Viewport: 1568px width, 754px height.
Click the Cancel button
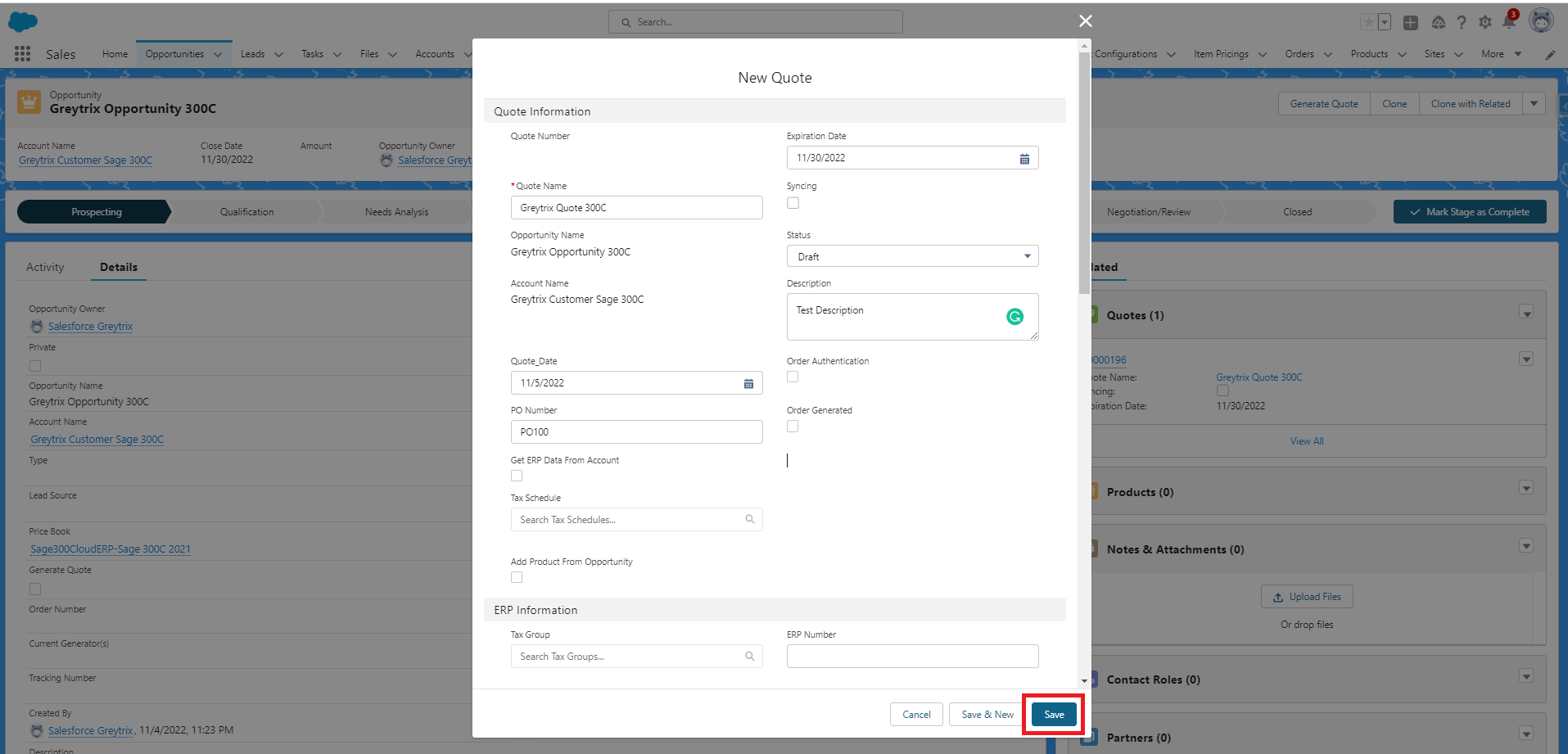pyautogui.click(x=916, y=715)
